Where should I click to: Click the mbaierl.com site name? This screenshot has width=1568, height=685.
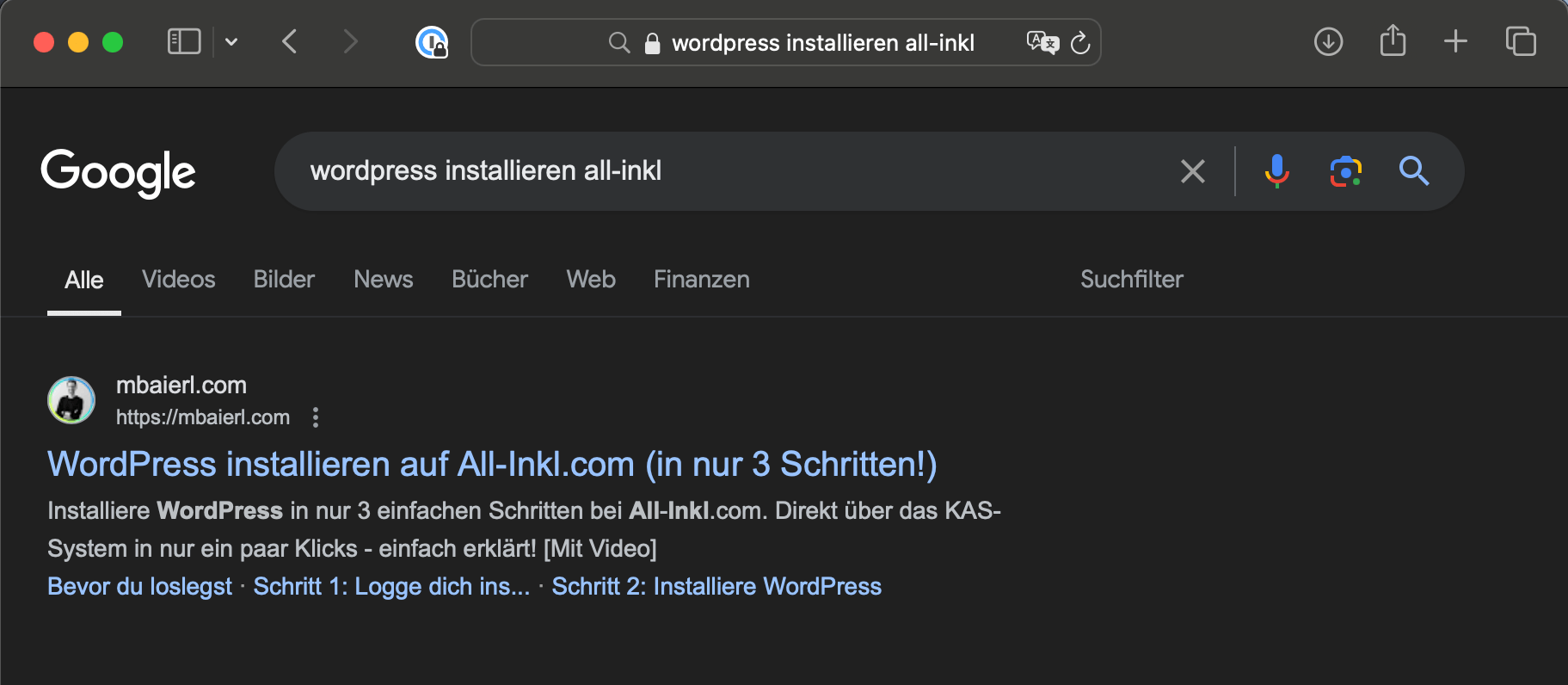click(181, 386)
